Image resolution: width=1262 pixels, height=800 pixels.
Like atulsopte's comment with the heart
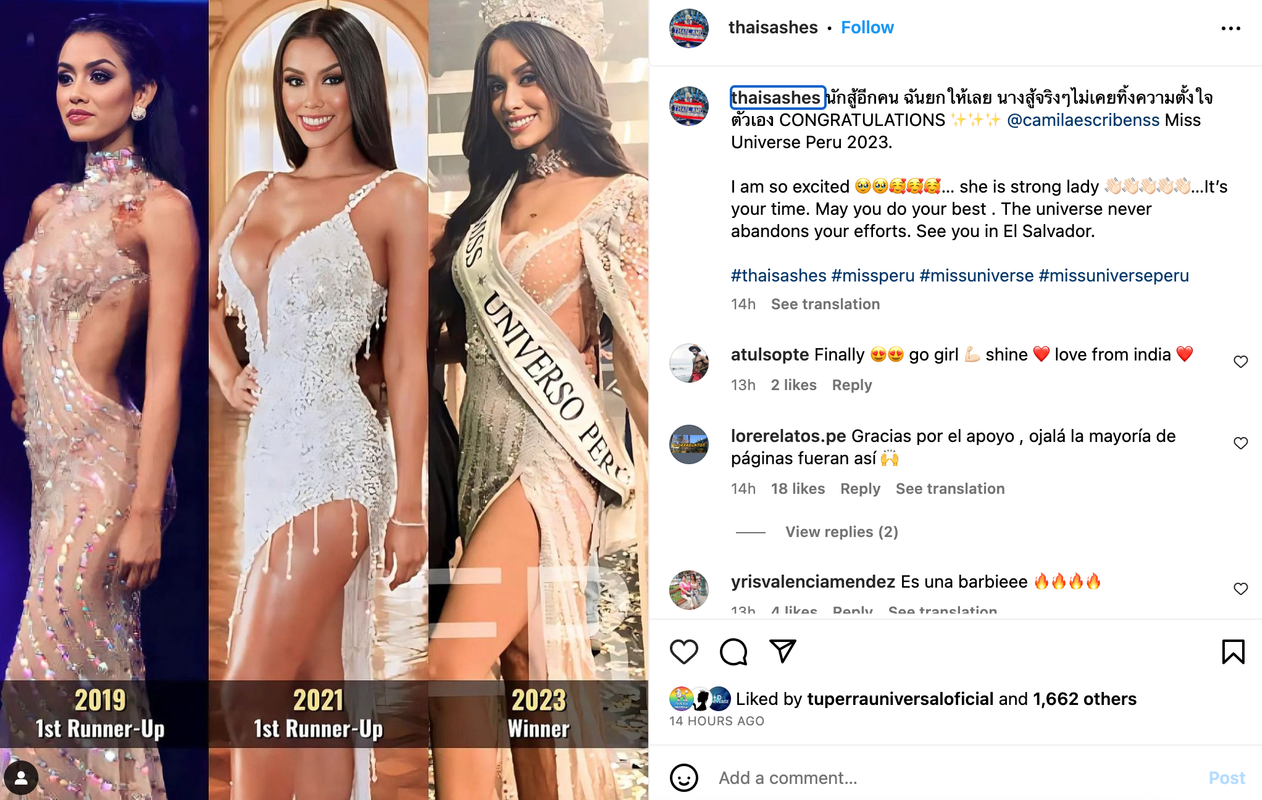coord(1240,362)
